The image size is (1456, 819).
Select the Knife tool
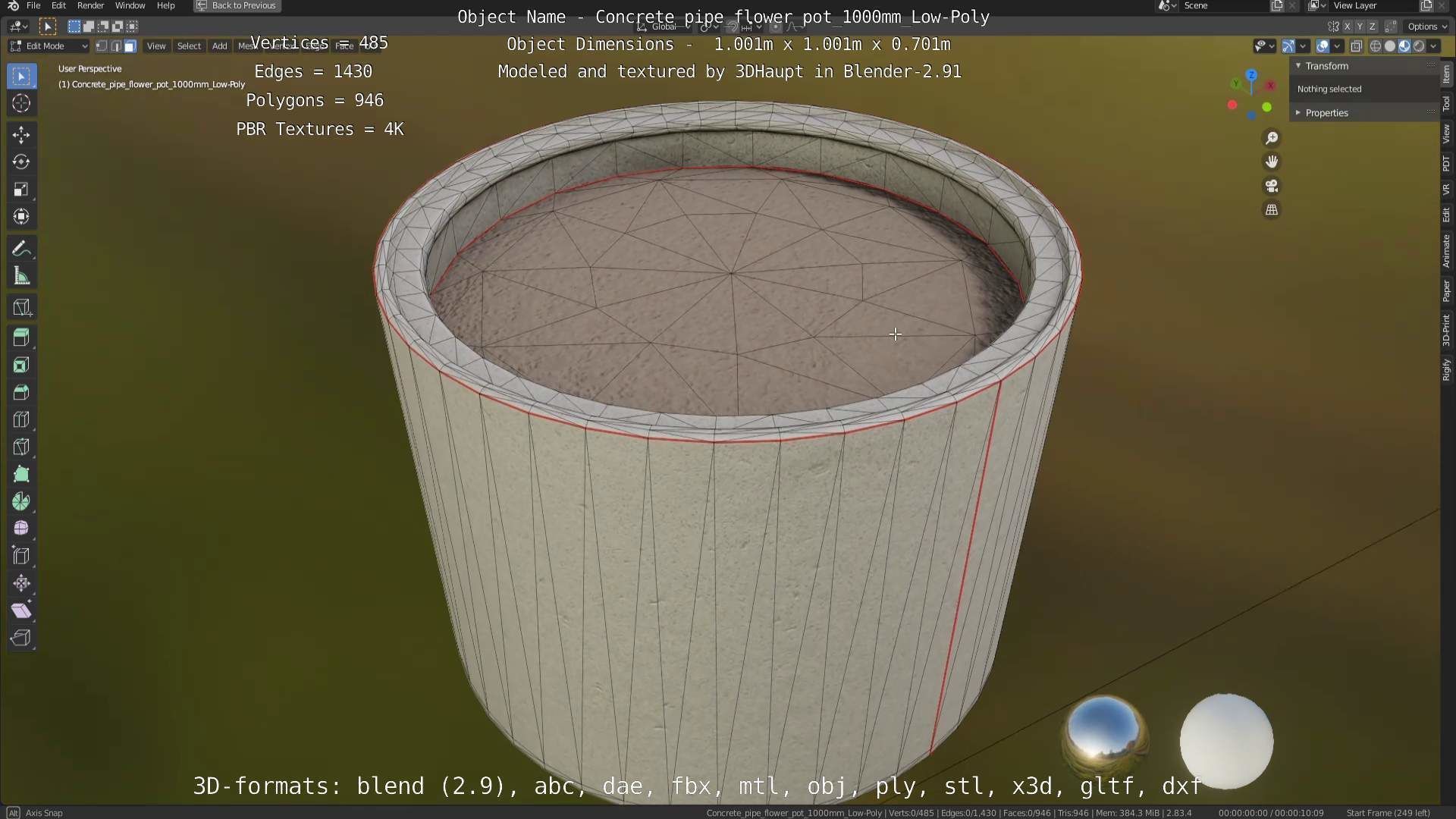[21, 447]
